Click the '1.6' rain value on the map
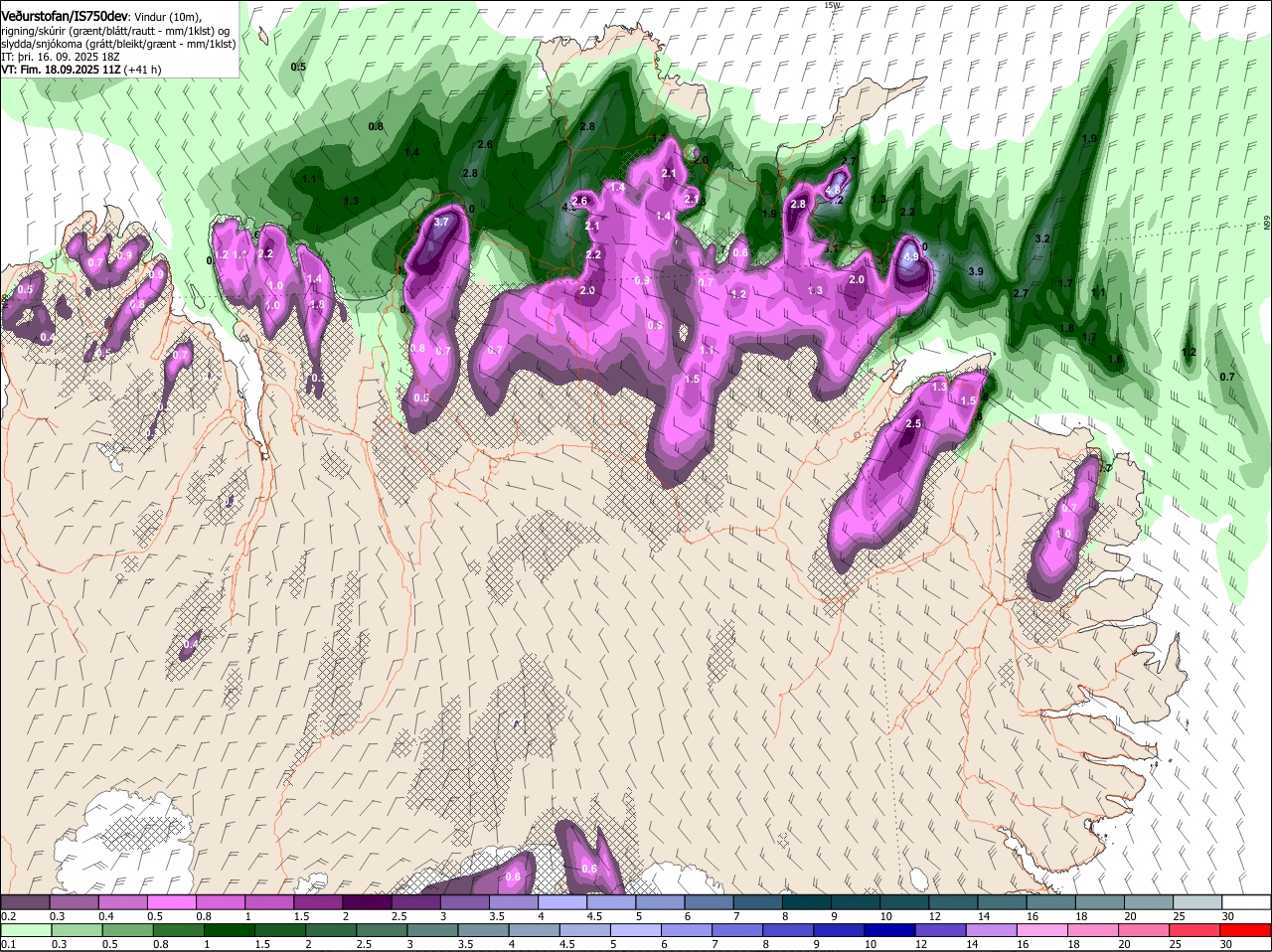 point(1115,360)
